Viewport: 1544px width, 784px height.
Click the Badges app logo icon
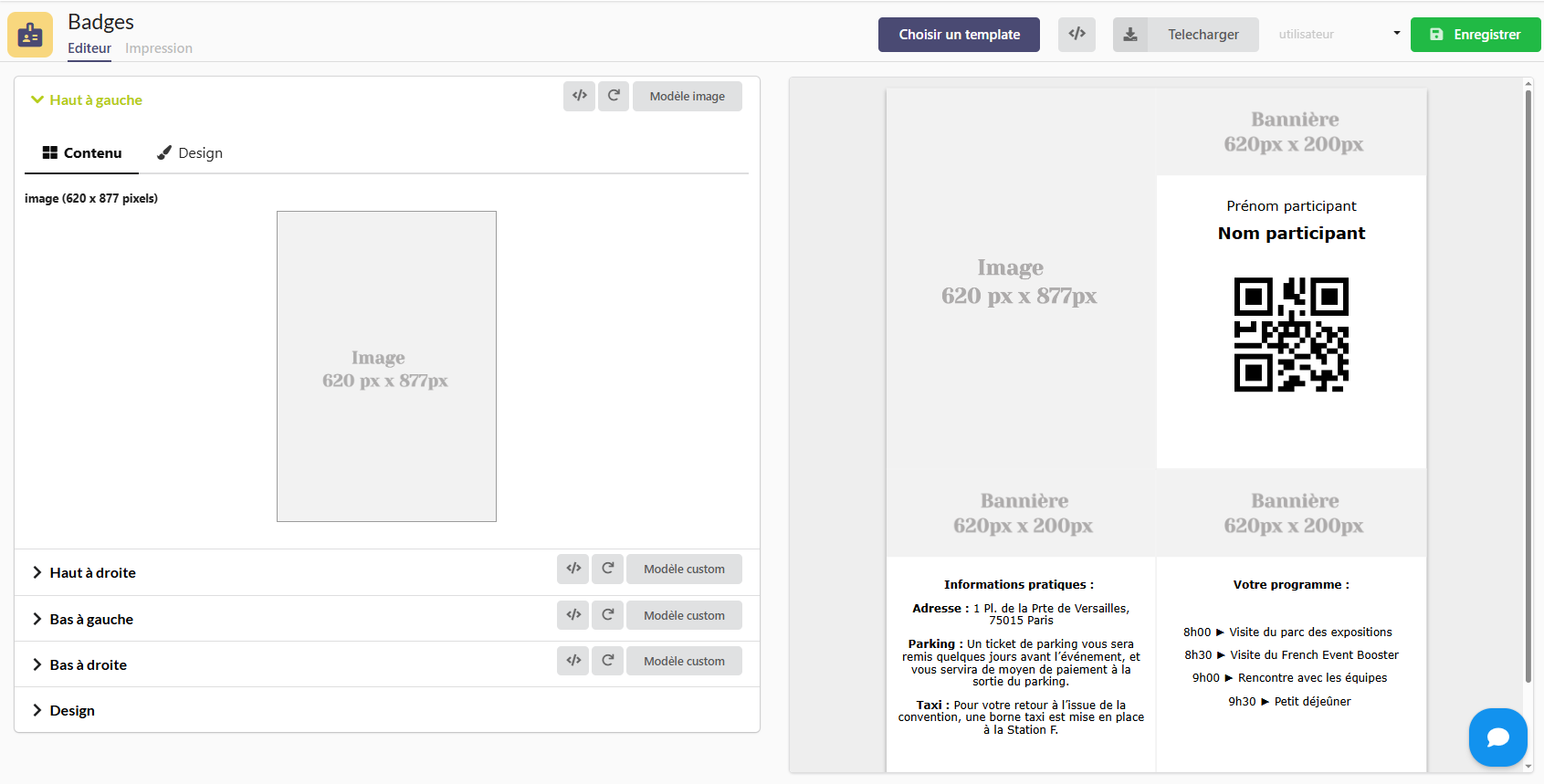click(30, 35)
